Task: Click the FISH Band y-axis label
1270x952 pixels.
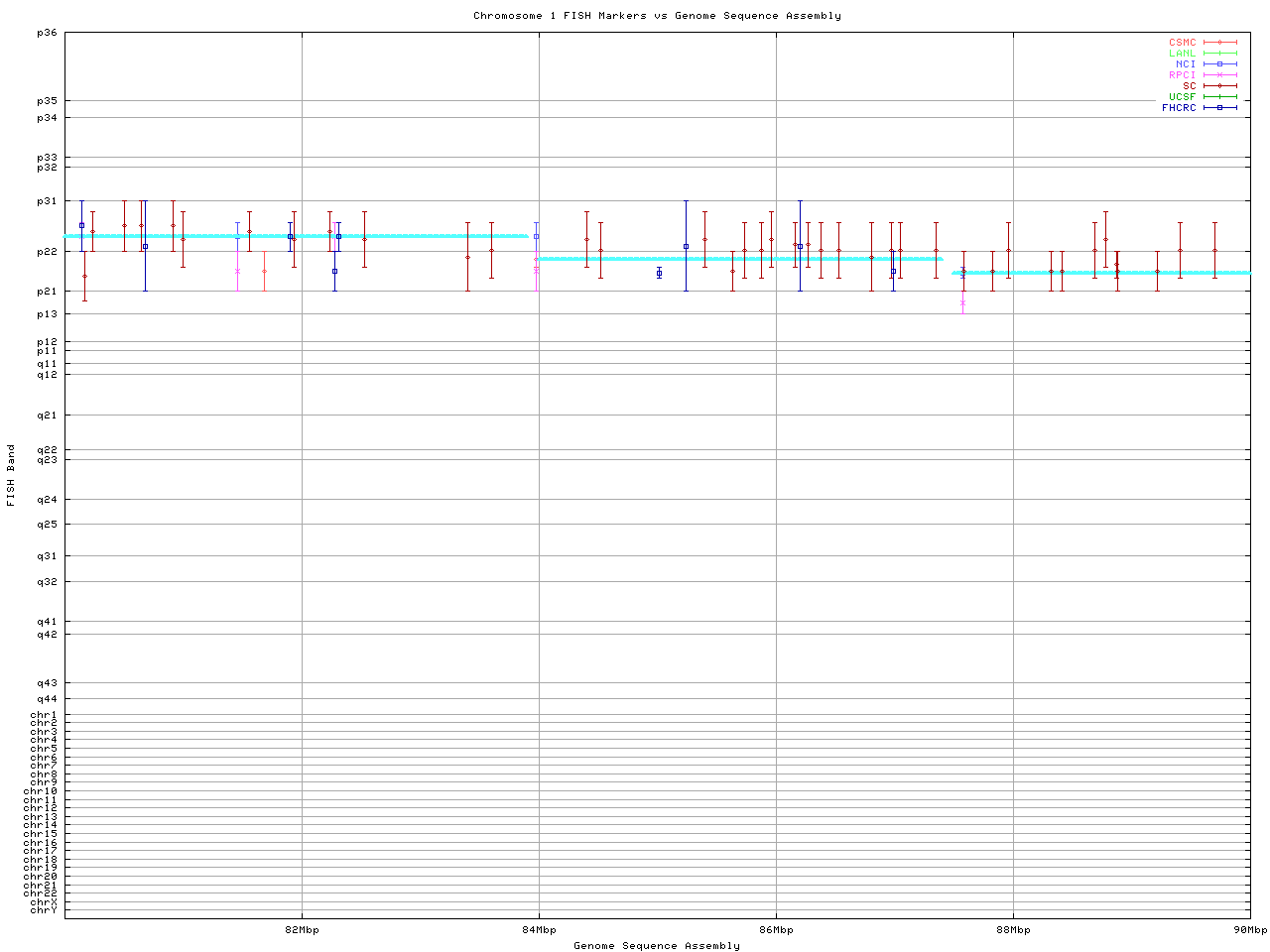Action: (x=11, y=475)
